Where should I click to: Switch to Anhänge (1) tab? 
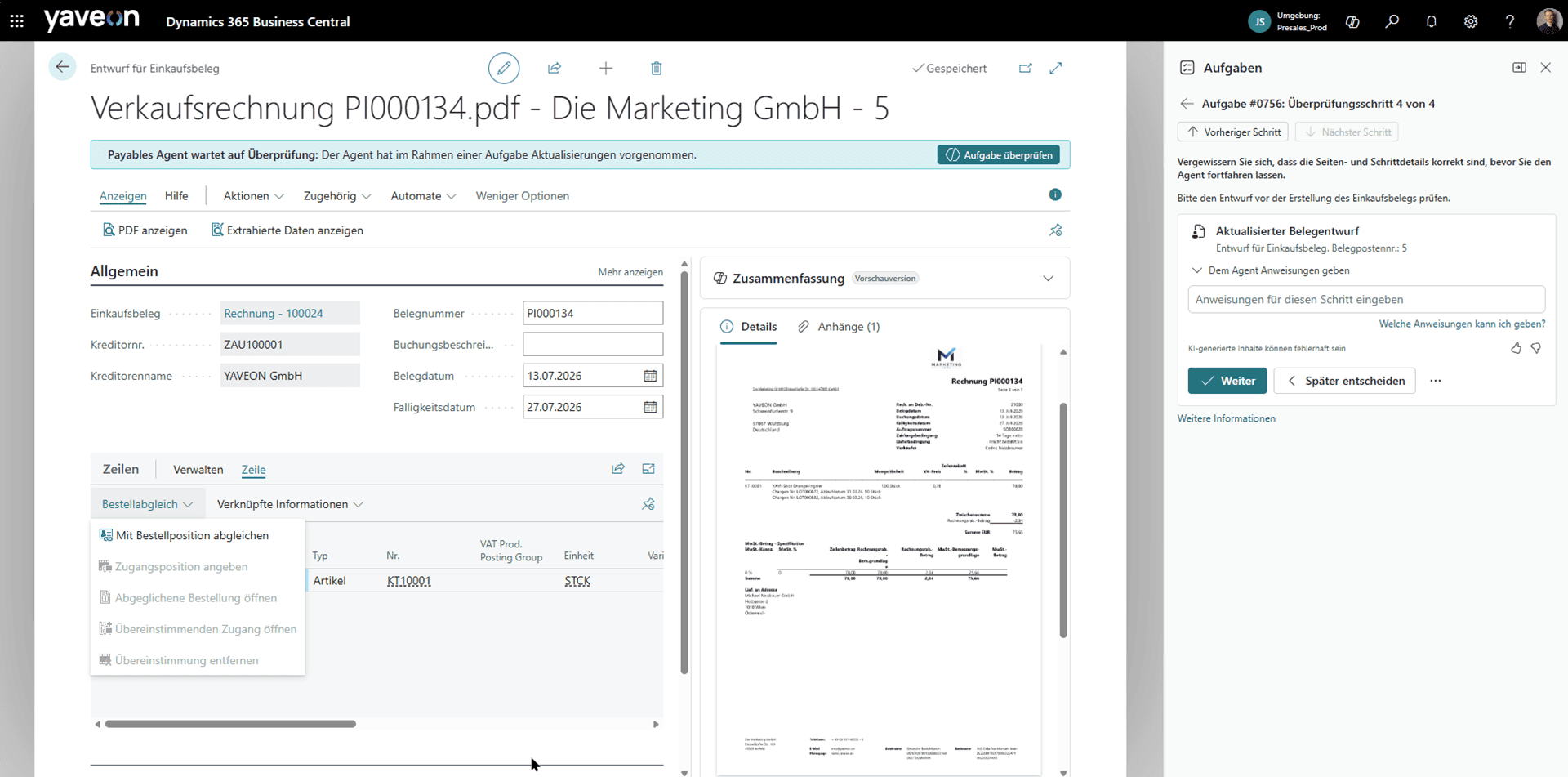tap(839, 327)
